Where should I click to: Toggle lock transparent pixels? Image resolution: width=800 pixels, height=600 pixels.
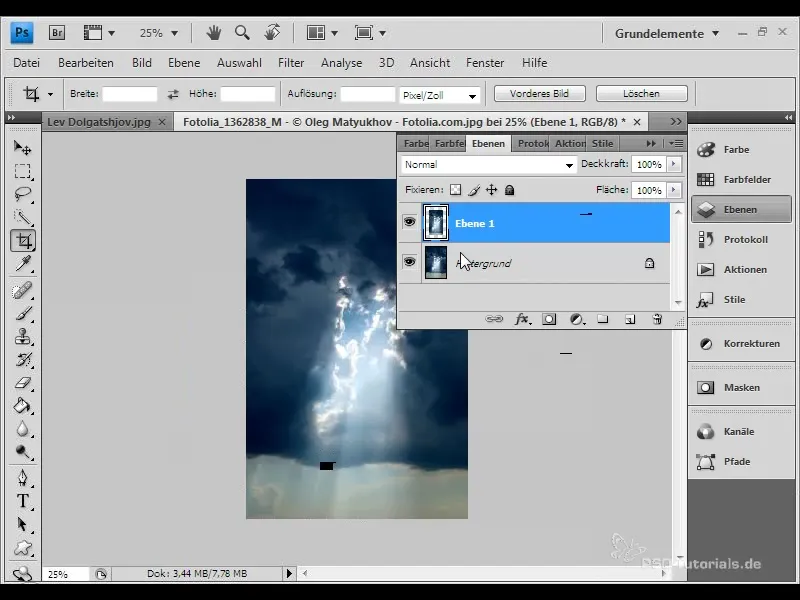[x=455, y=190]
